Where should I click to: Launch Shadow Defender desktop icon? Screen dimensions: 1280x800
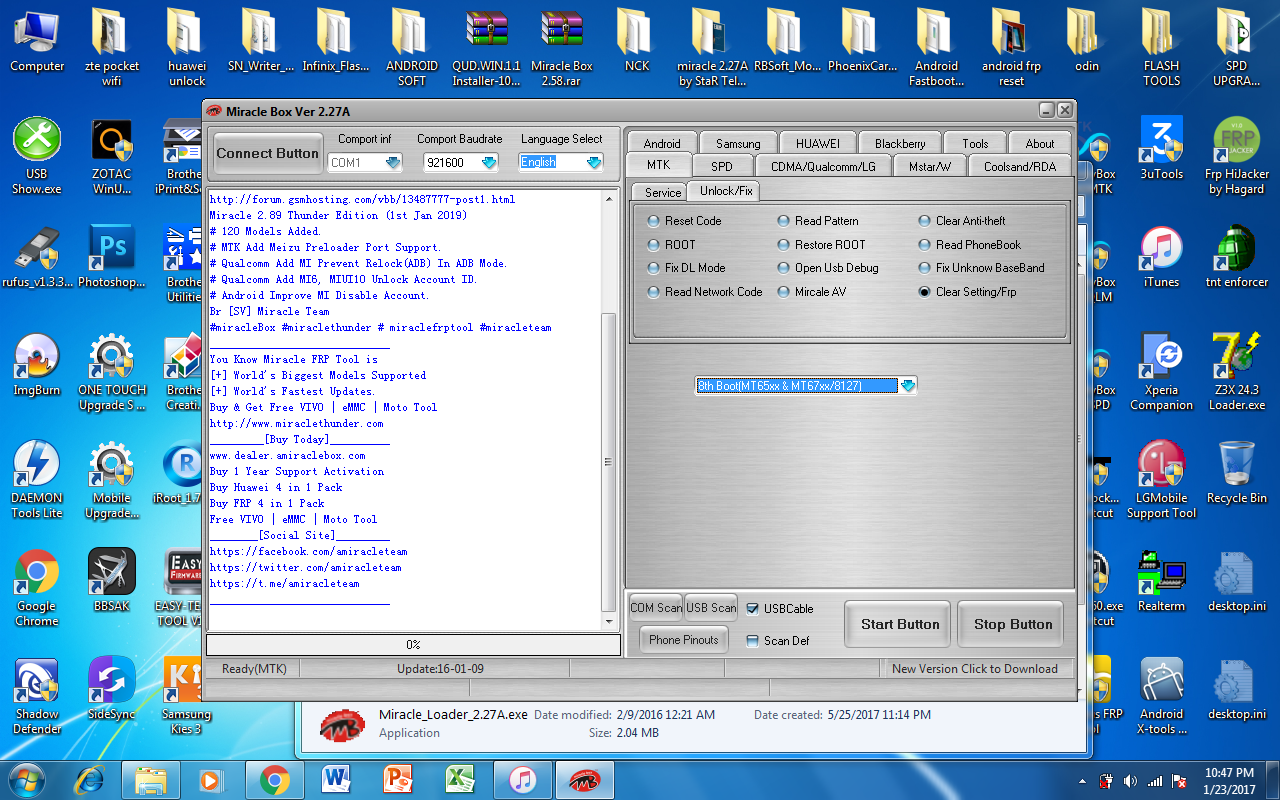click(37, 695)
